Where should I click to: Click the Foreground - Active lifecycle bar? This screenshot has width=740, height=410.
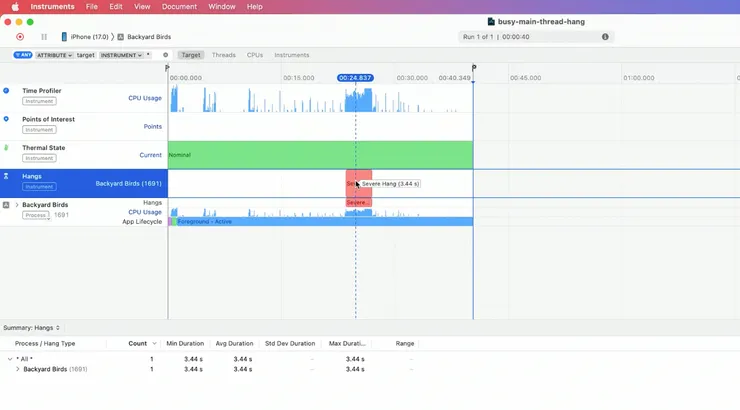pyautogui.click(x=324, y=221)
